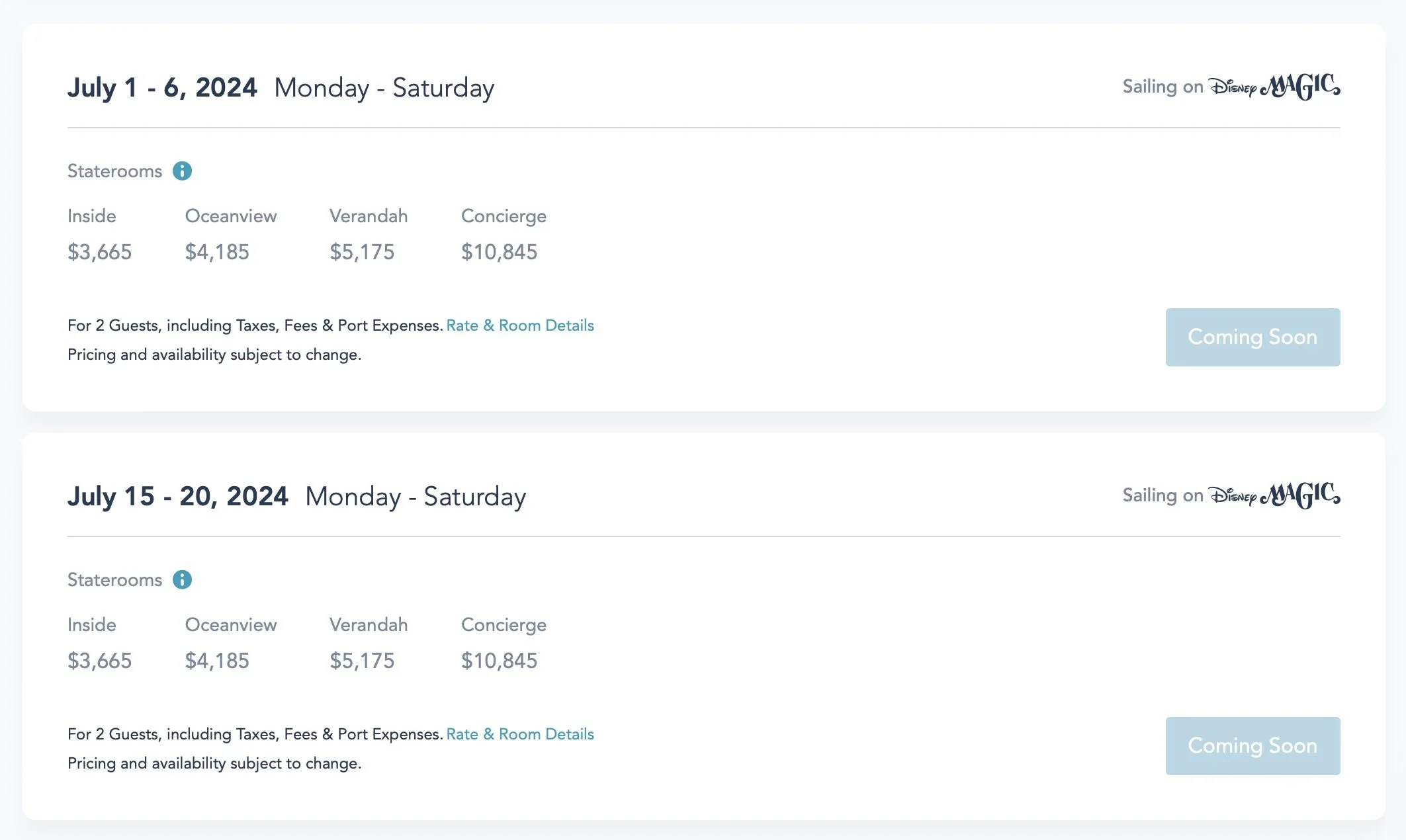Click the July 1 - 6, 2024 heading
This screenshot has width=1406, height=840.
coord(162,88)
